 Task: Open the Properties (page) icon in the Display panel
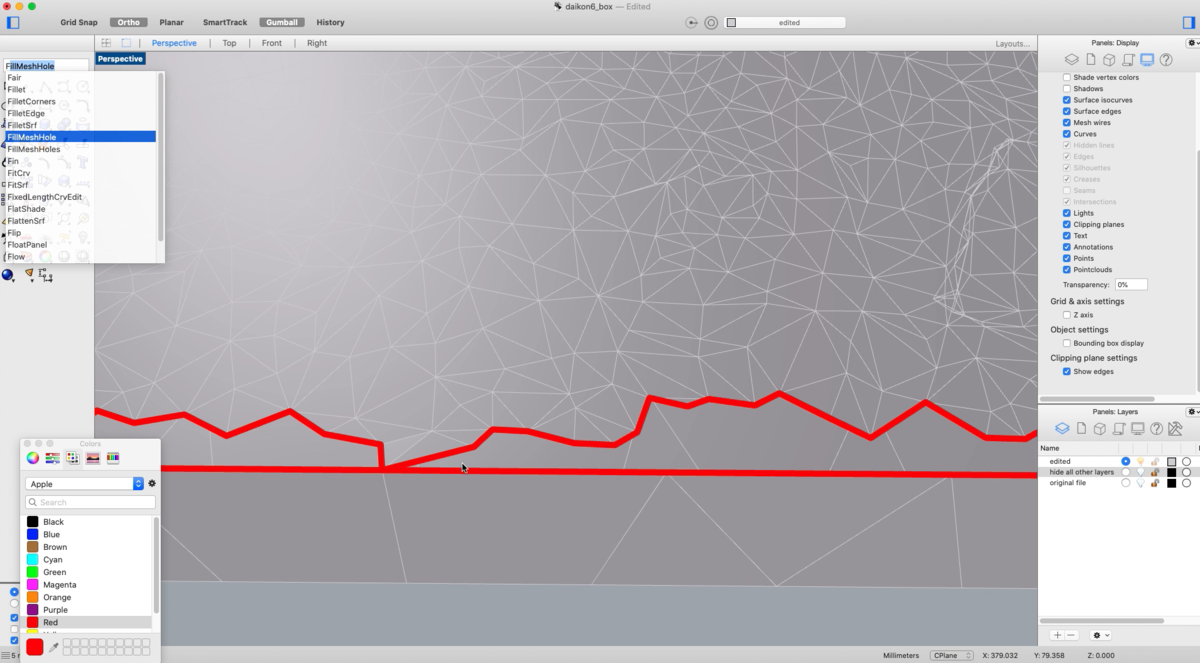[x=1090, y=60]
